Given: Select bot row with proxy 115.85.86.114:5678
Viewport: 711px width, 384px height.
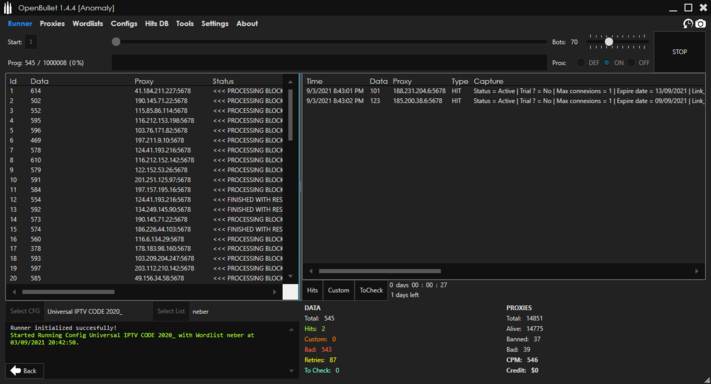Looking at the screenshot, I should tap(145, 111).
